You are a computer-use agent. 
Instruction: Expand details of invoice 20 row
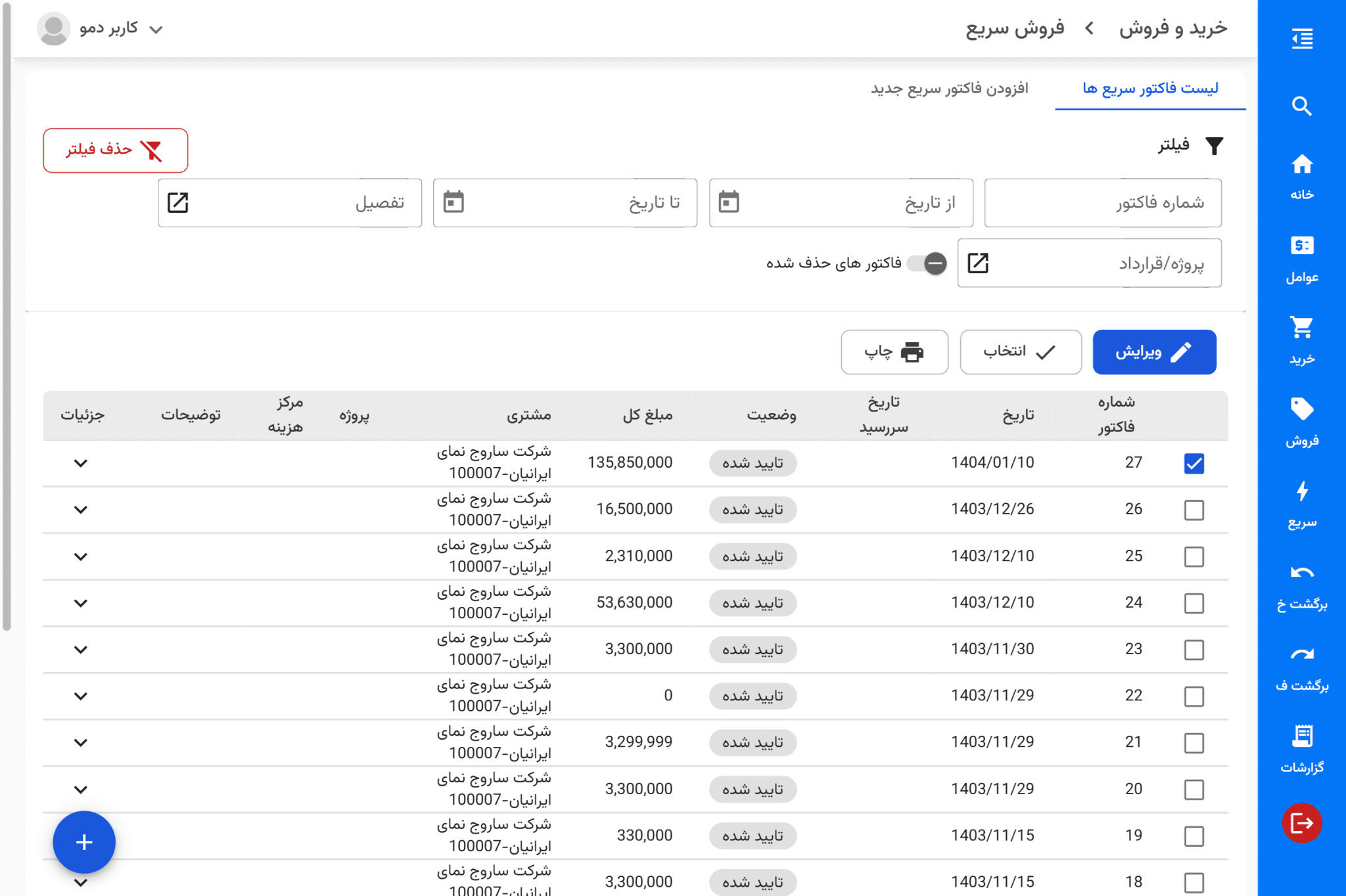pyautogui.click(x=81, y=790)
